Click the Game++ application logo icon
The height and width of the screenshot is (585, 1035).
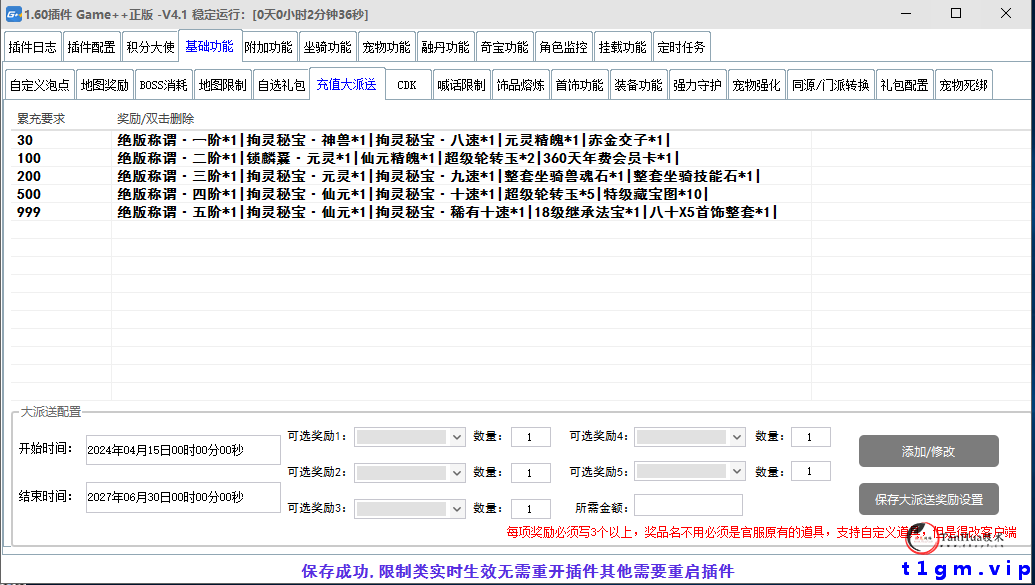click(x=13, y=14)
